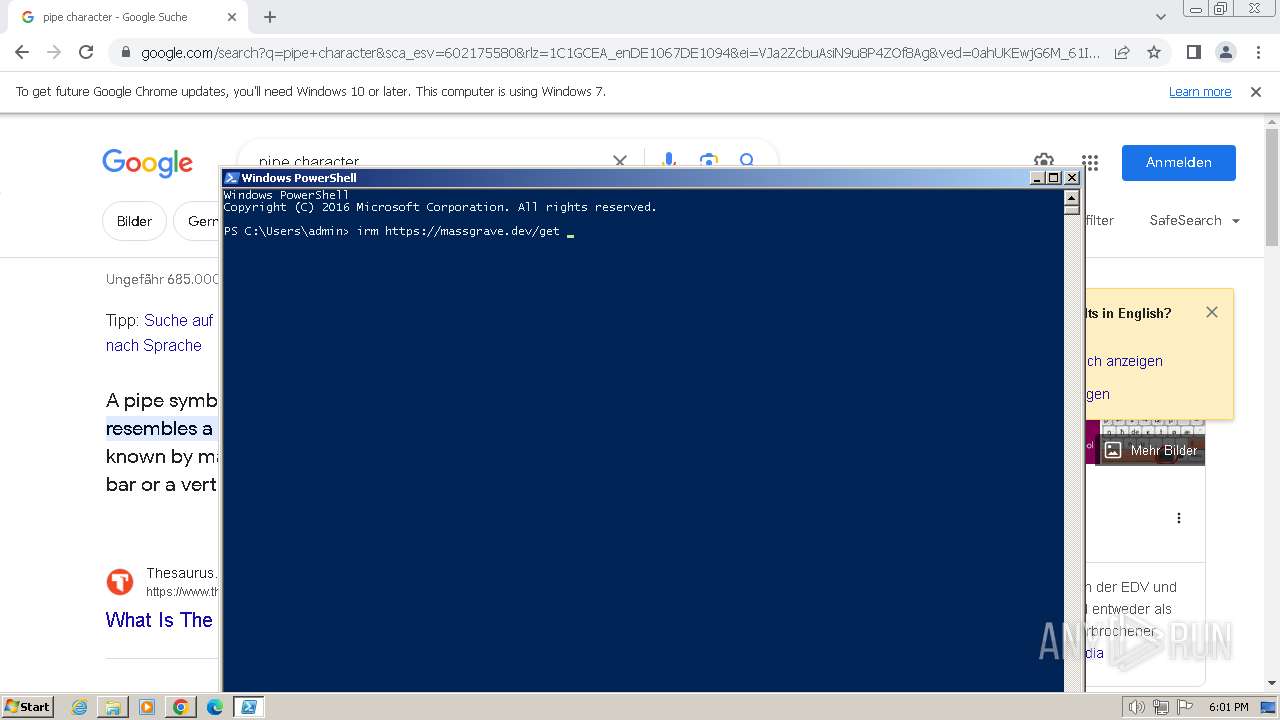Clear the Google search box

(x=620, y=161)
